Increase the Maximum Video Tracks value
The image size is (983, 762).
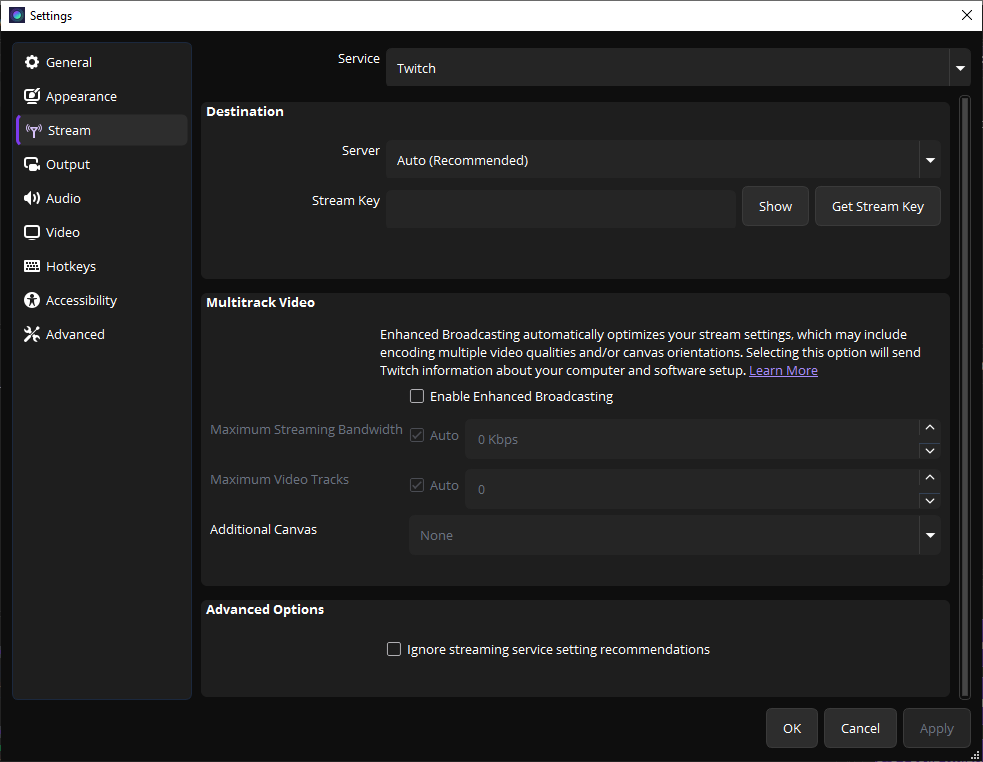pyautogui.click(x=930, y=478)
